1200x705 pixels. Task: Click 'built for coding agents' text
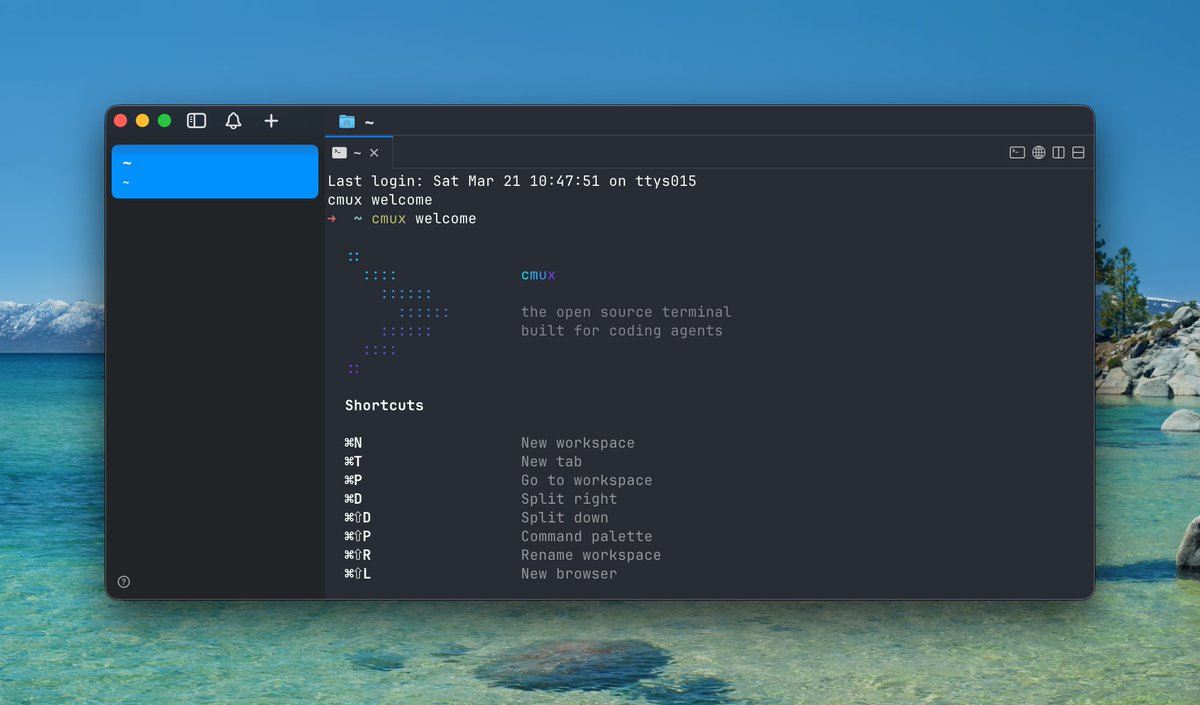[x=622, y=331]
